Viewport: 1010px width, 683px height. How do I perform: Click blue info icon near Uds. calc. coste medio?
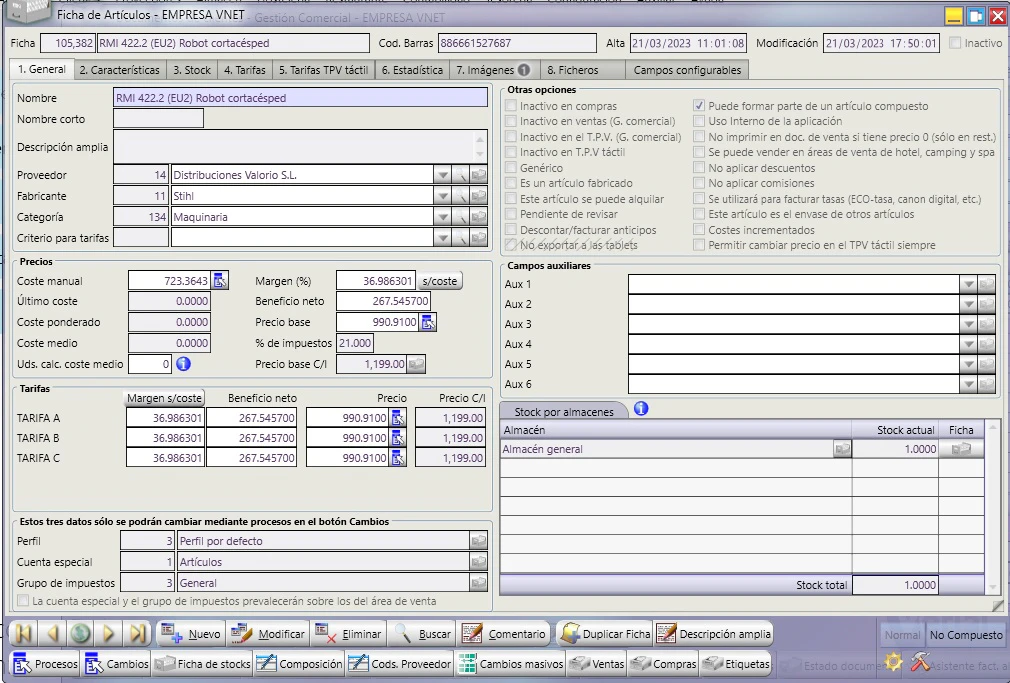tap(184, 364)
